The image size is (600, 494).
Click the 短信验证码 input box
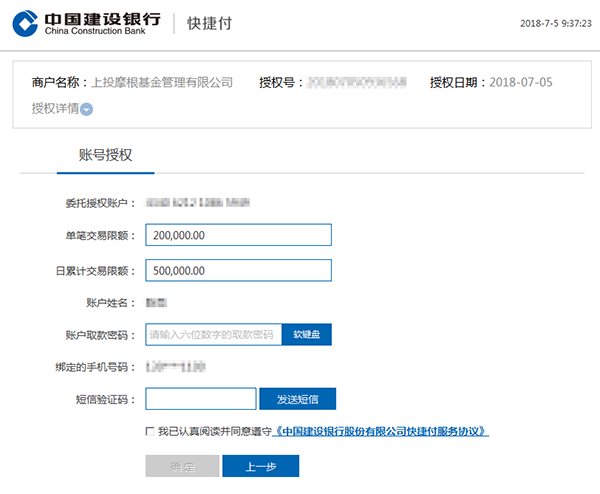[201, 399]
